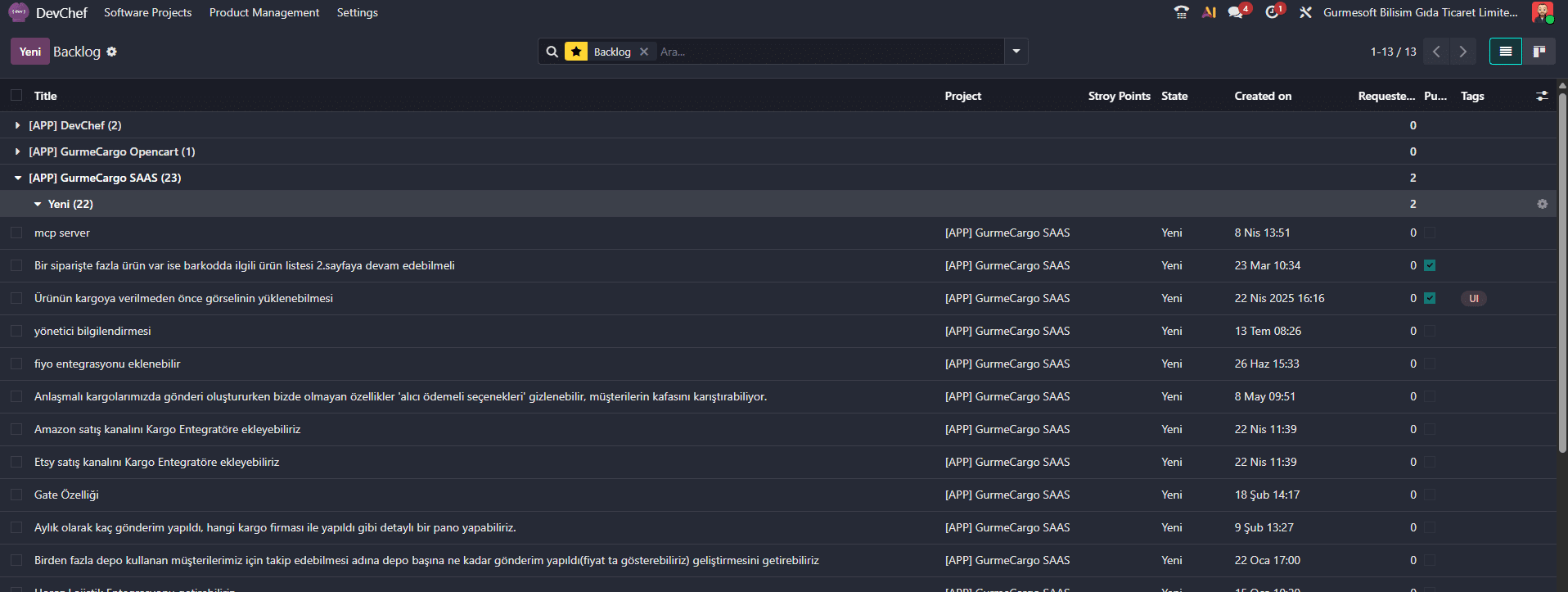
Task: Open the activities clock icon
Action: (1272, 12)
